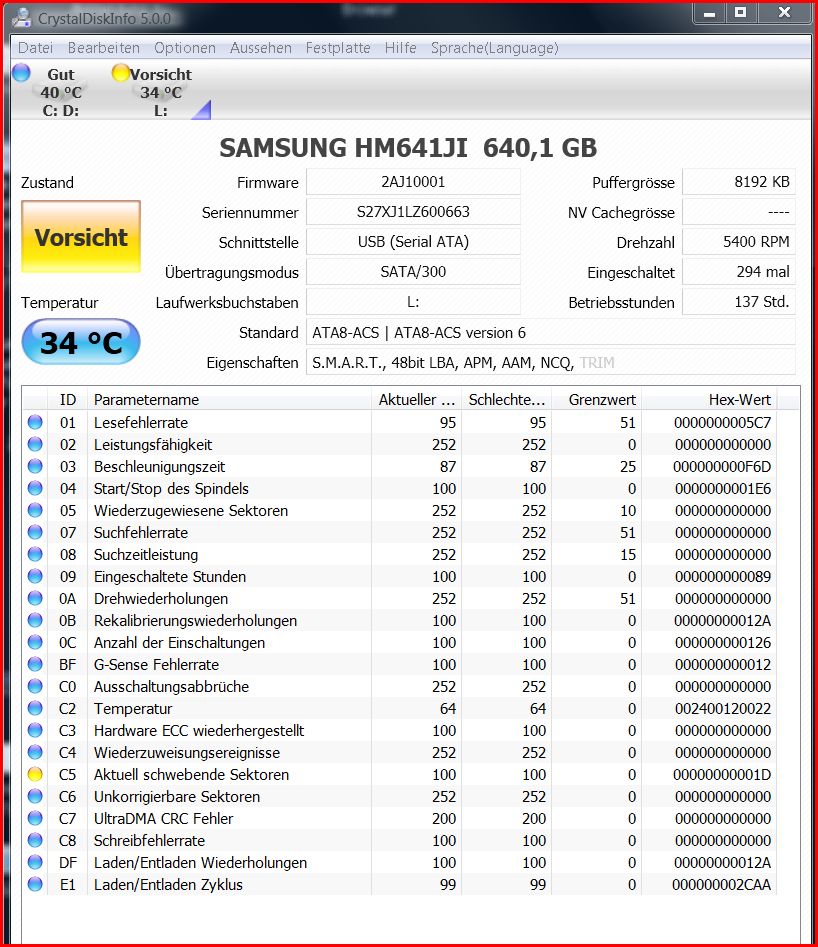The image size is (818, 947).
Task: Click the CrystalDiskInfo title bar icon
Action: pyautogui.click(x=22, y=18)
